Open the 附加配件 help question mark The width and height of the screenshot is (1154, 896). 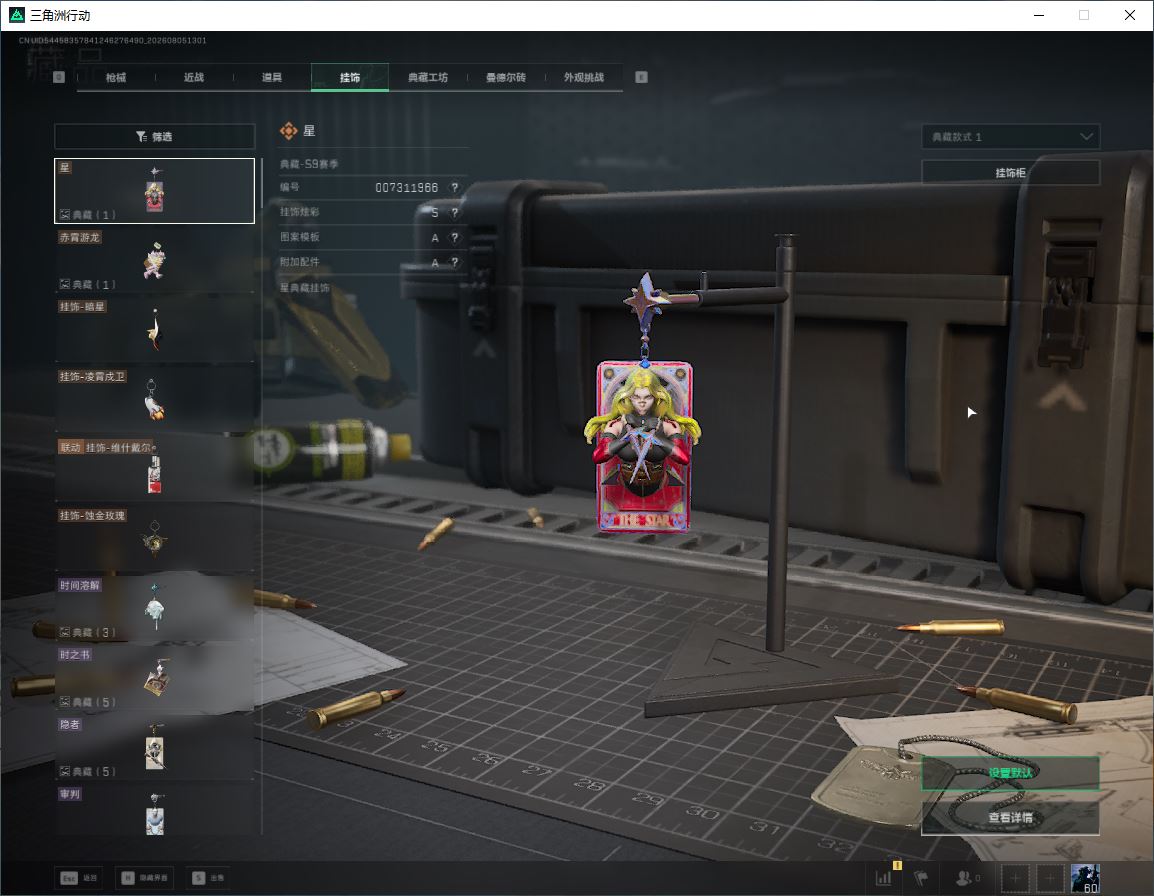(x=455, y=262)
